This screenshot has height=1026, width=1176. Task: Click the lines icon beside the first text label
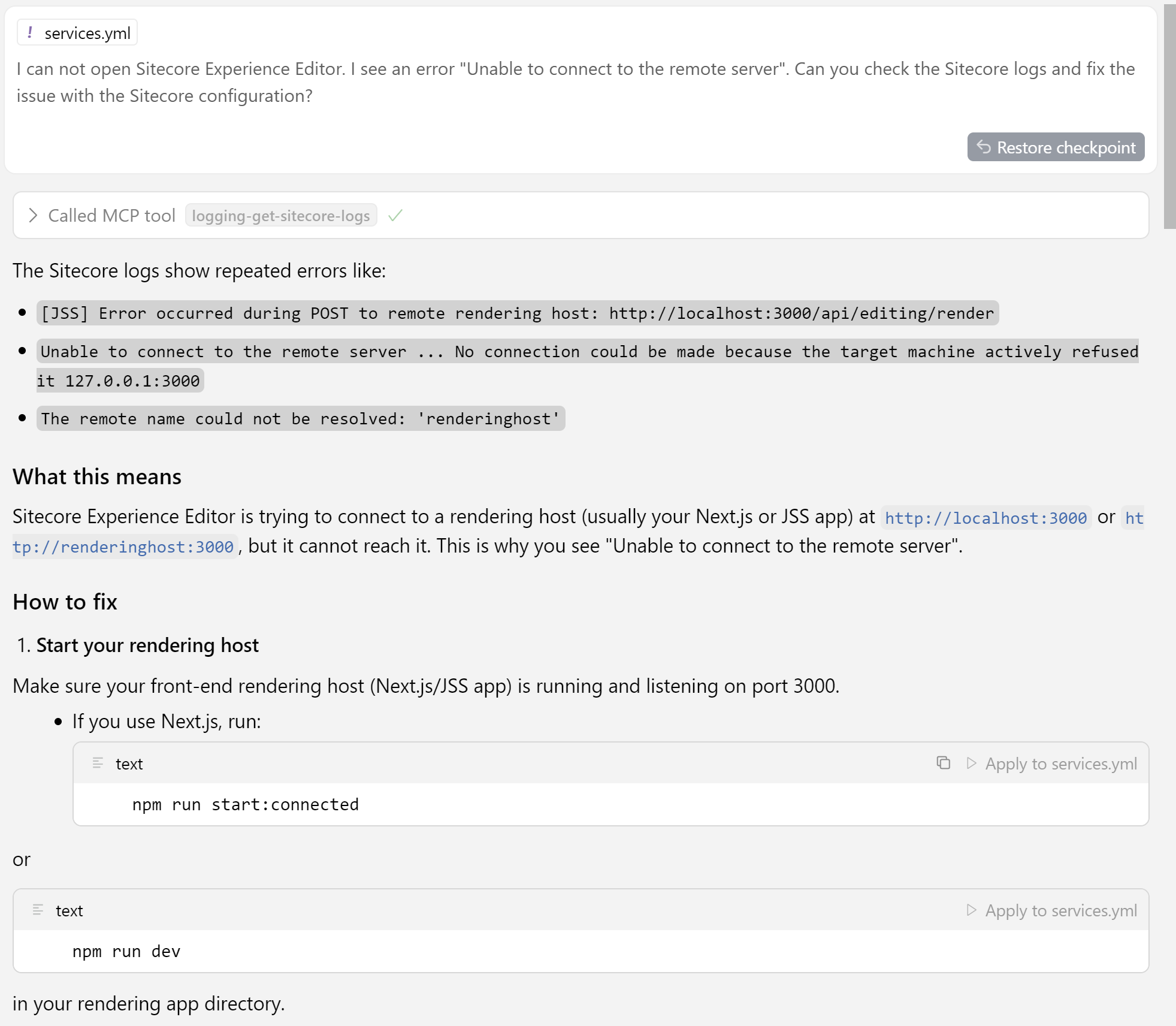click(x=98, y=763)
